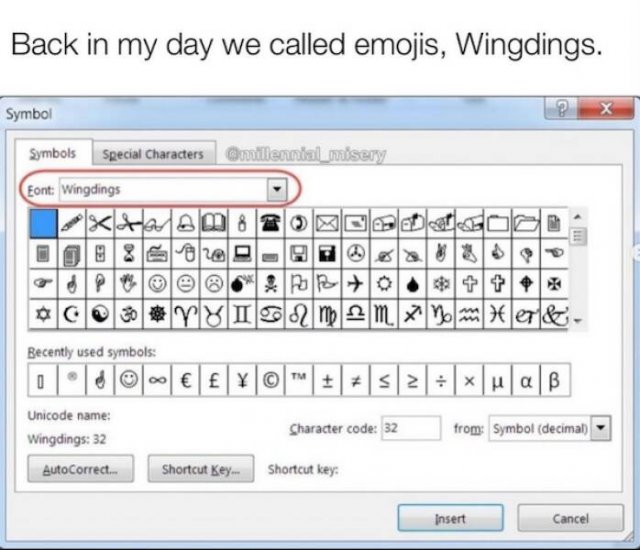Click the Insert button
The height and width of the screenshot is (550, 640).
450,518
